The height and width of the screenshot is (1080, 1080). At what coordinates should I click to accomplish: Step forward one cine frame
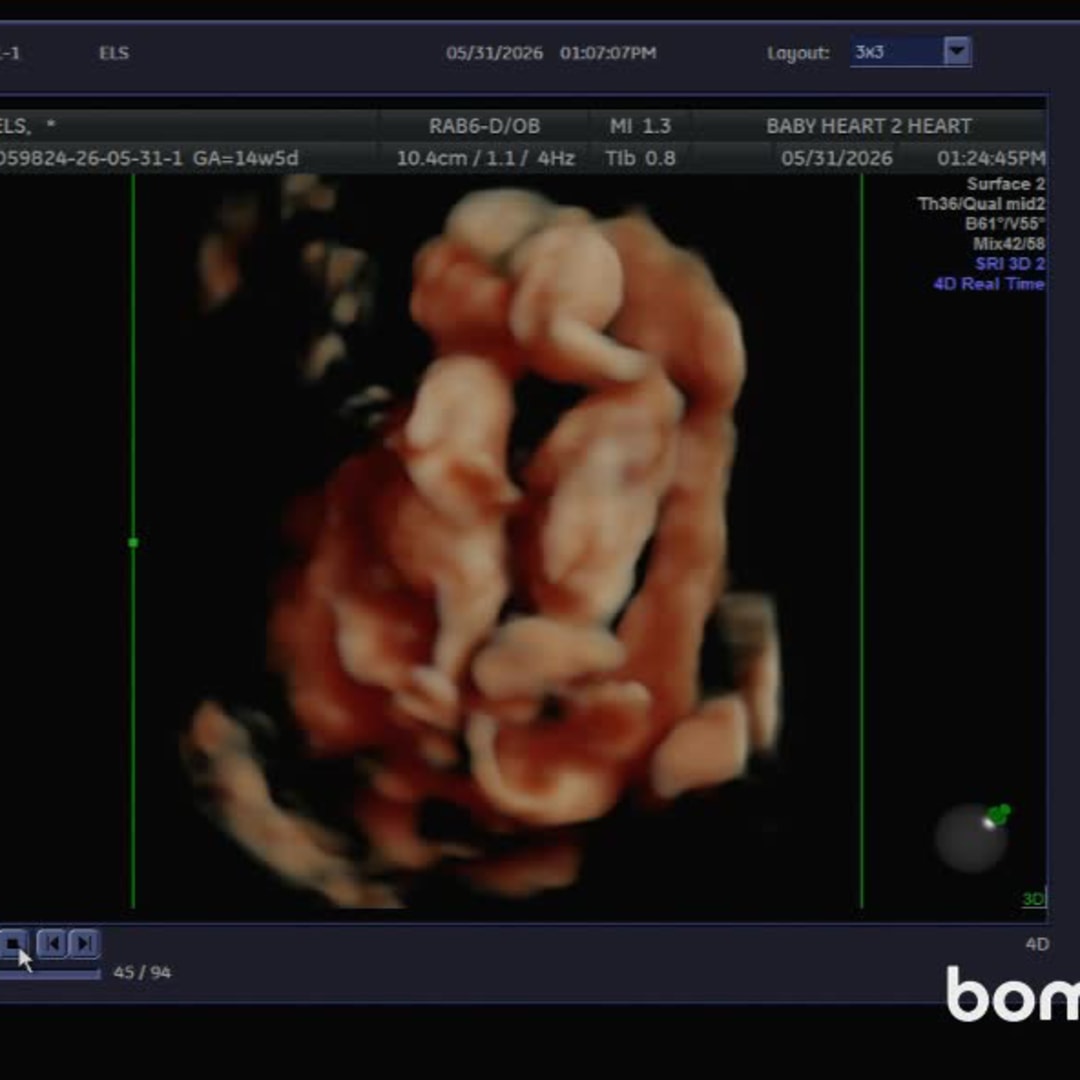pos(84,943)
